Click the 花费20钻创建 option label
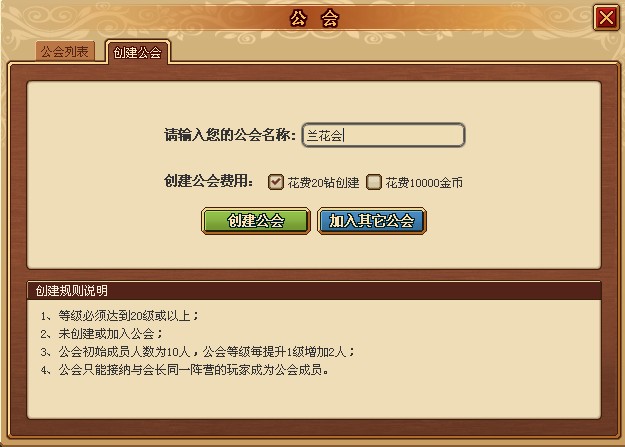 coord(323,183)
